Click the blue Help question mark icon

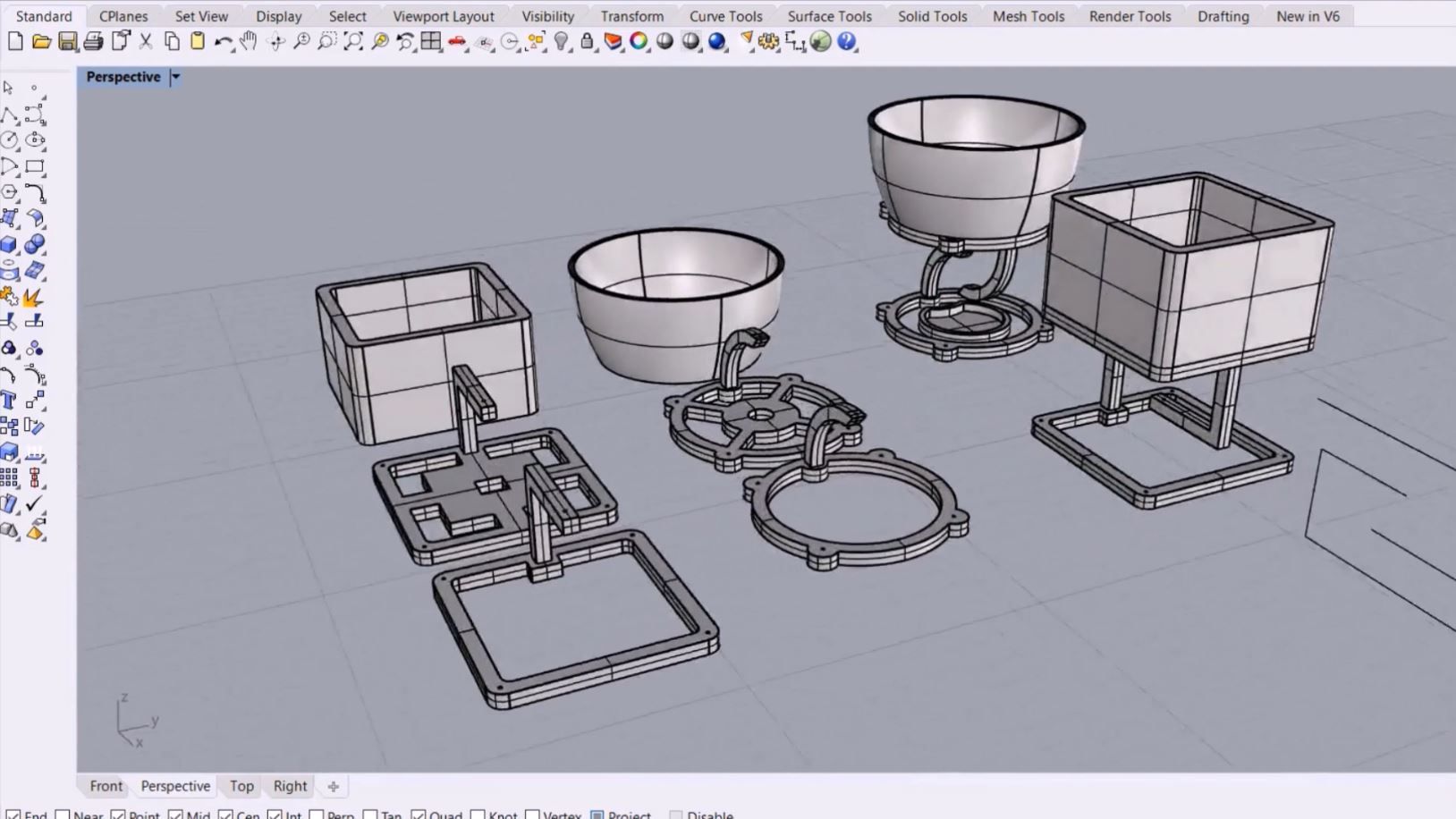pos(847,41)
